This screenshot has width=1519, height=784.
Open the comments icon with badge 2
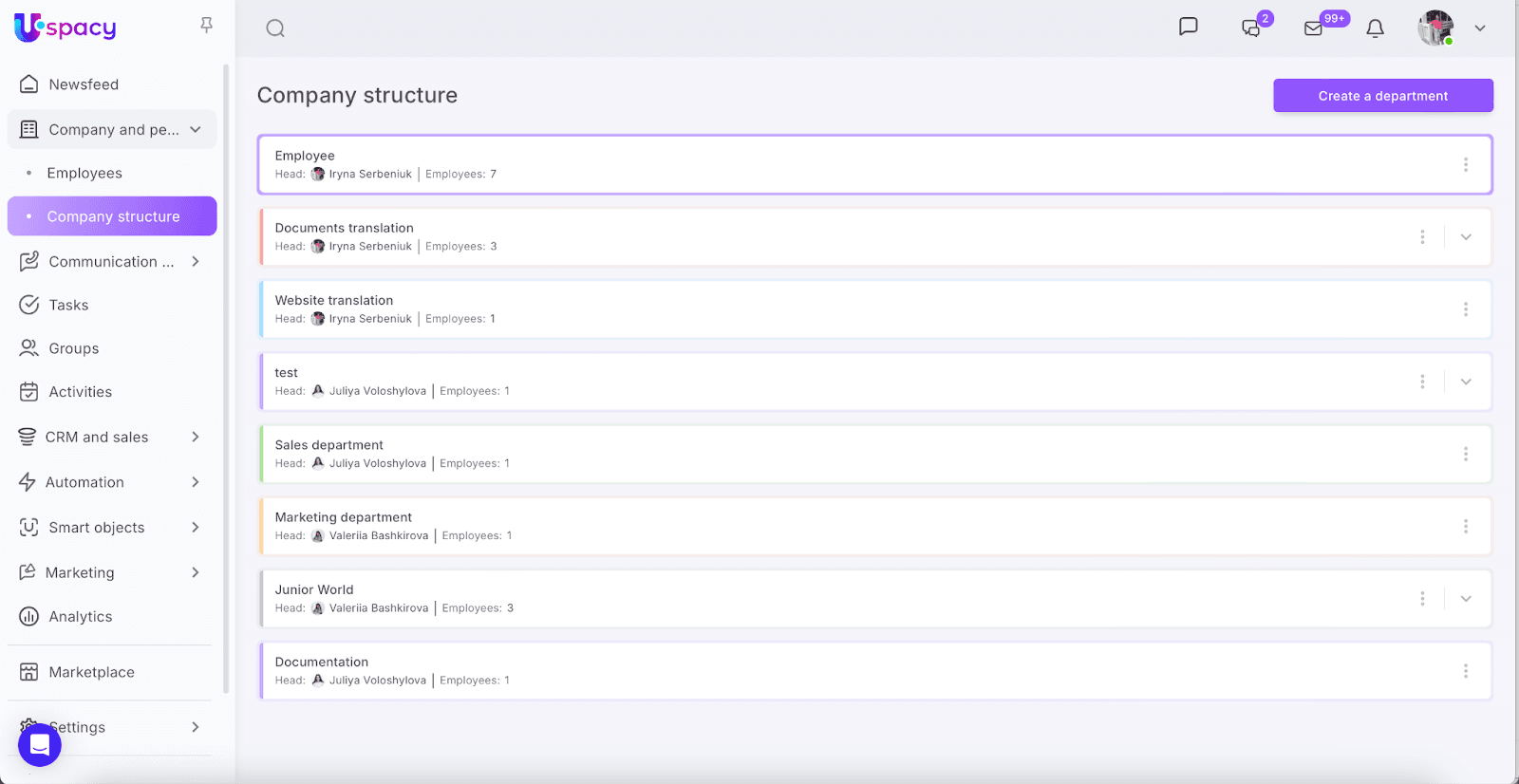[x=1251, y=28]
